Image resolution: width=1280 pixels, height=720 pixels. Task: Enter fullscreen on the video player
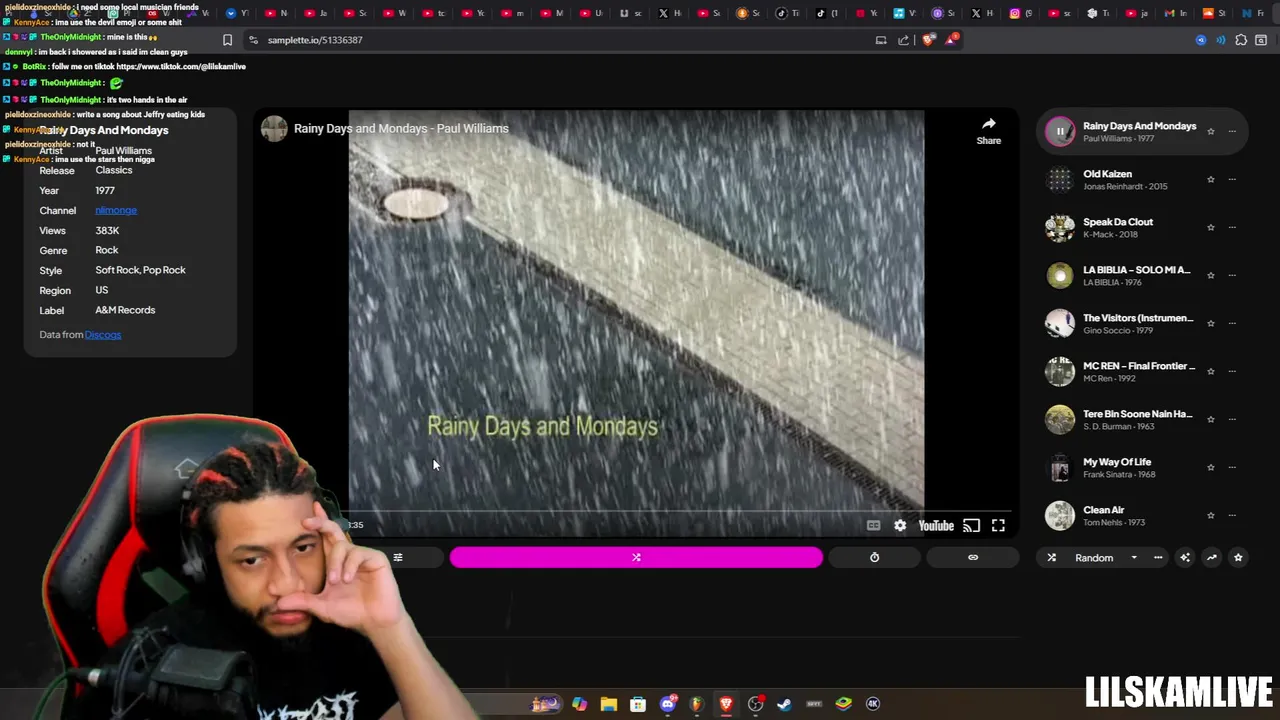[998, 526]
